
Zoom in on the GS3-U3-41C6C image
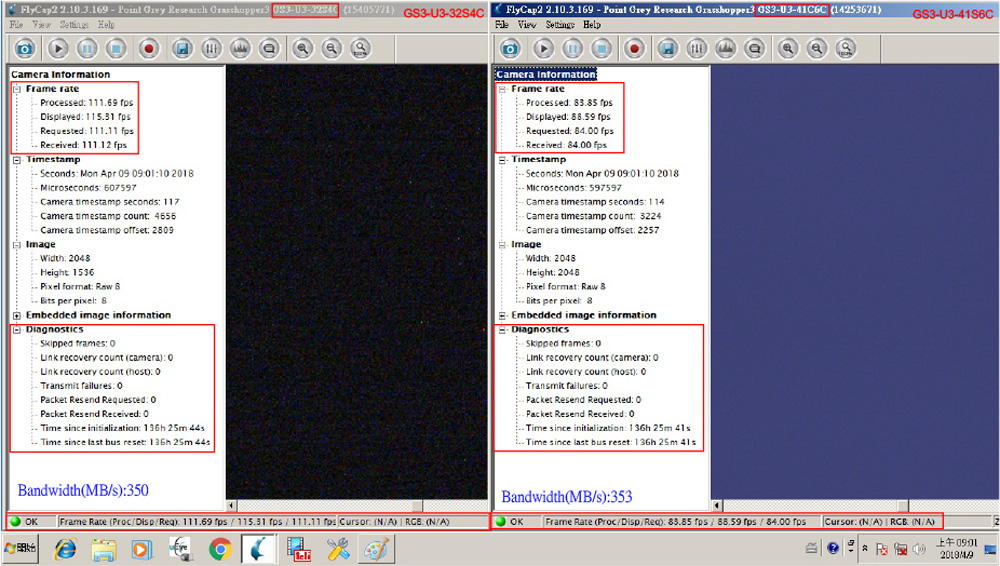pyautogui.click(x=788, y=47)
